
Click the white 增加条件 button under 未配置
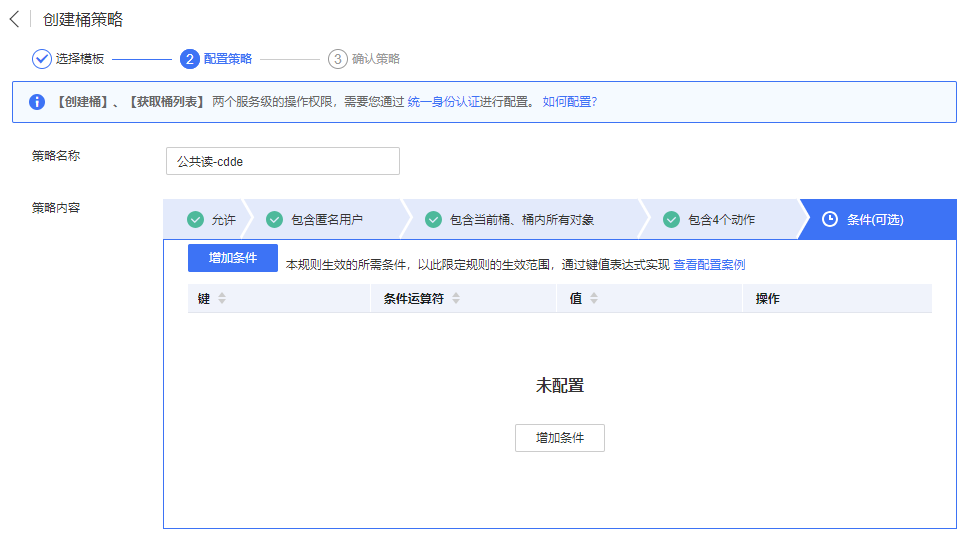point(559,438)
